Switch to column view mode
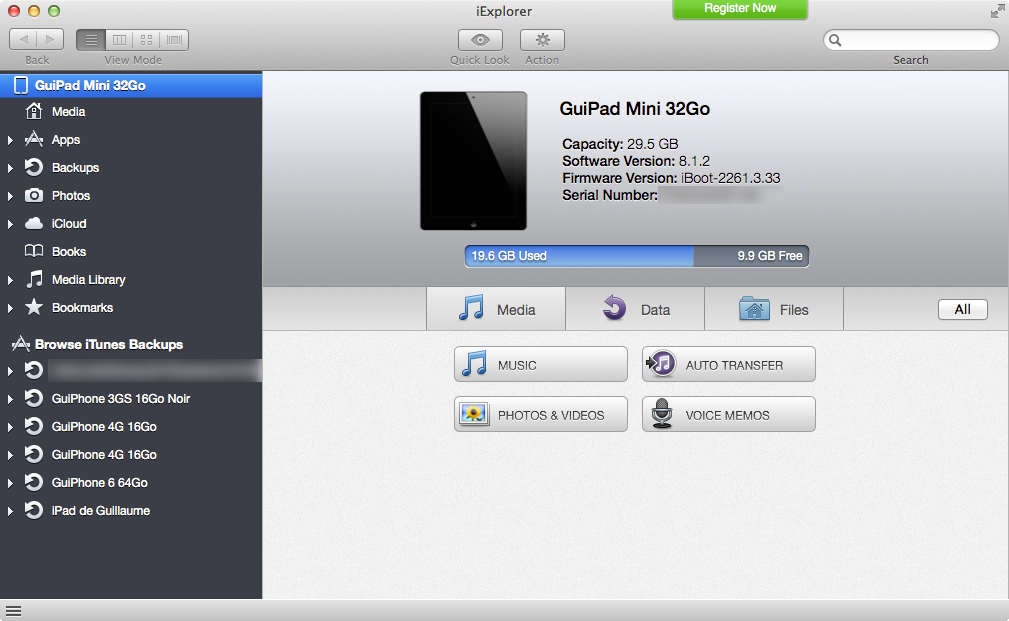 point(119,40)
